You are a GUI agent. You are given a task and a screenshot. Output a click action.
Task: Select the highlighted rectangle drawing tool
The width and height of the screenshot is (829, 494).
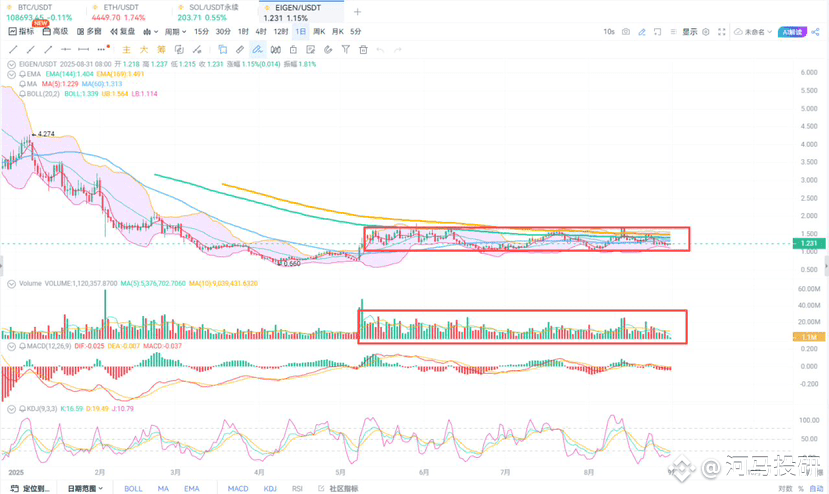click(222, 49)
